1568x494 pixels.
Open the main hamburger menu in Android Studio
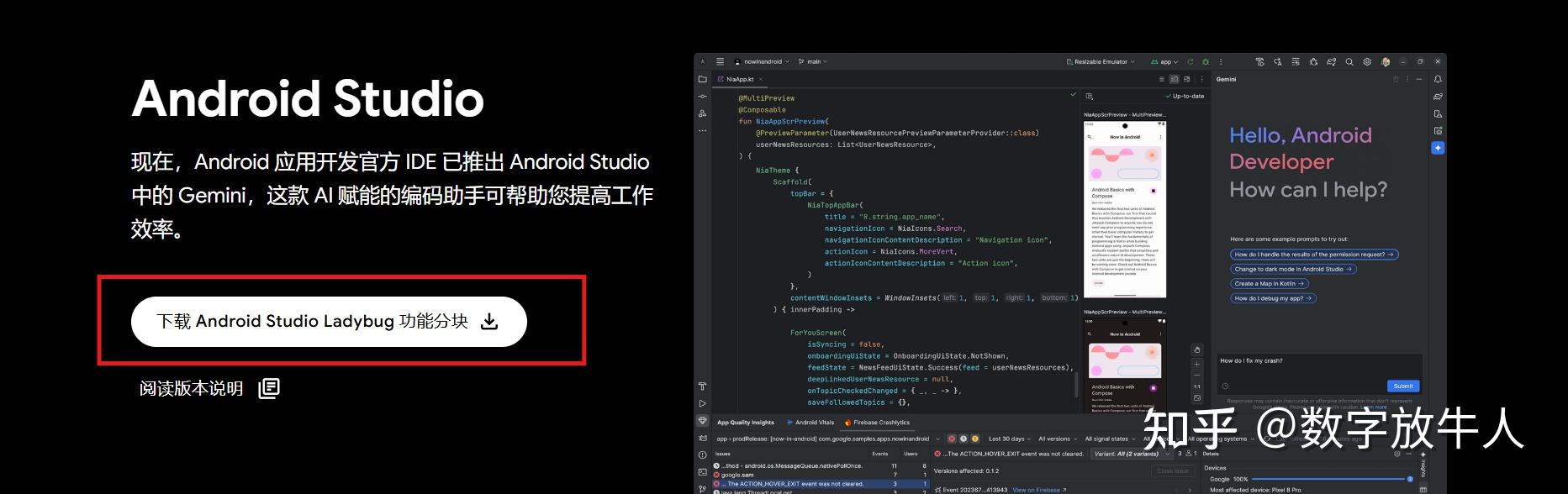pyautogui.click(x=720, y=61)
